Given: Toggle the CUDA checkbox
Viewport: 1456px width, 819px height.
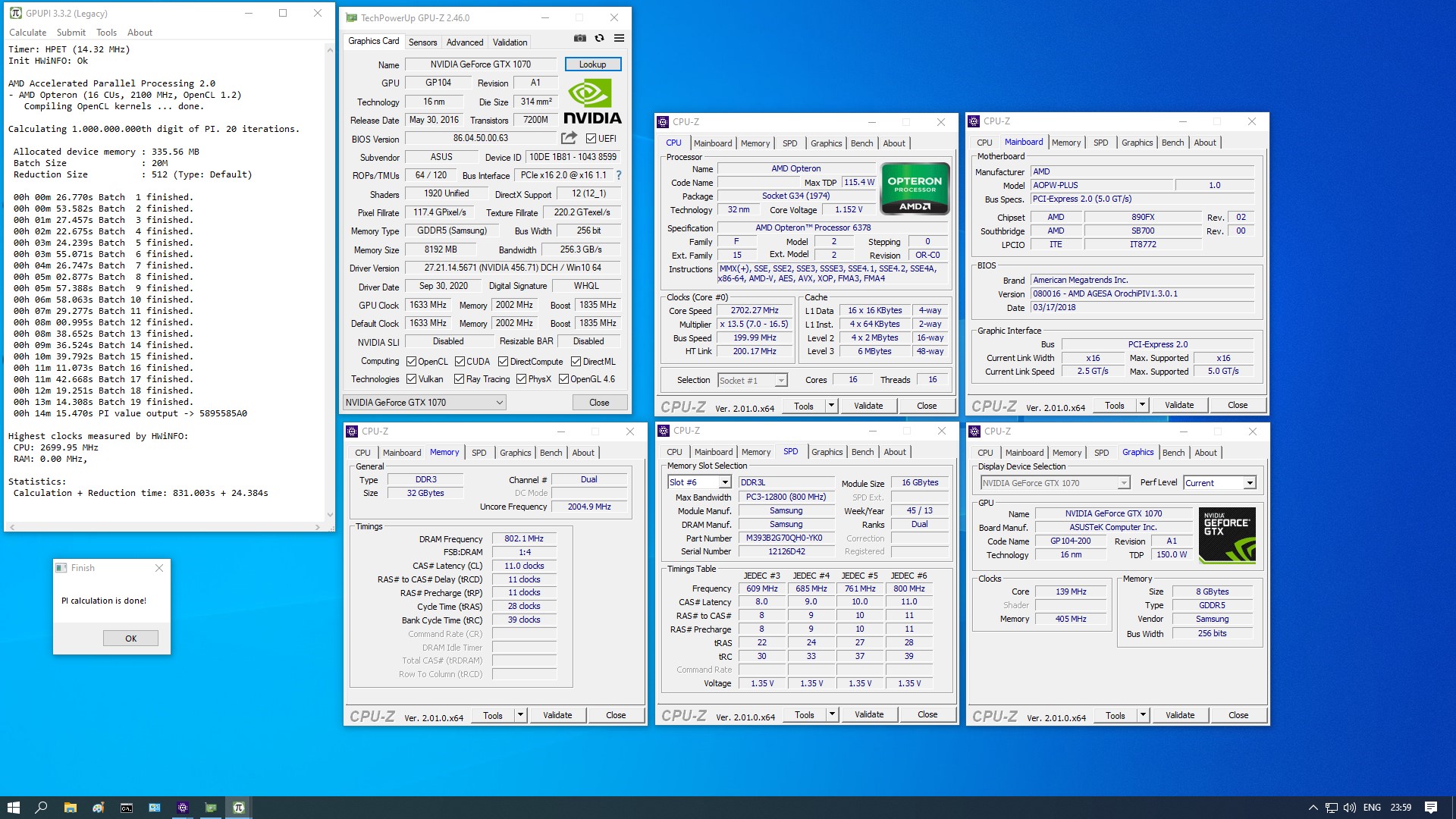Looking at the screenshot, I should [460, 362].
